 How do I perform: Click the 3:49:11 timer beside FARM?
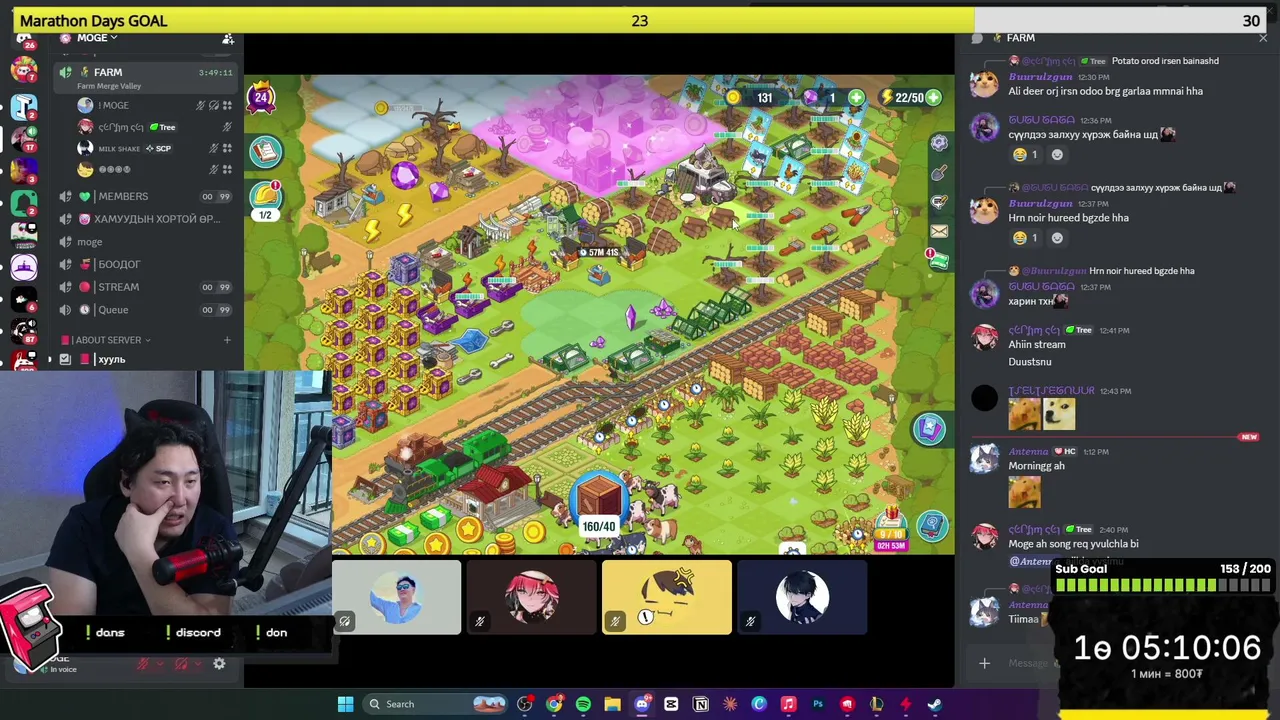point(215,72)
